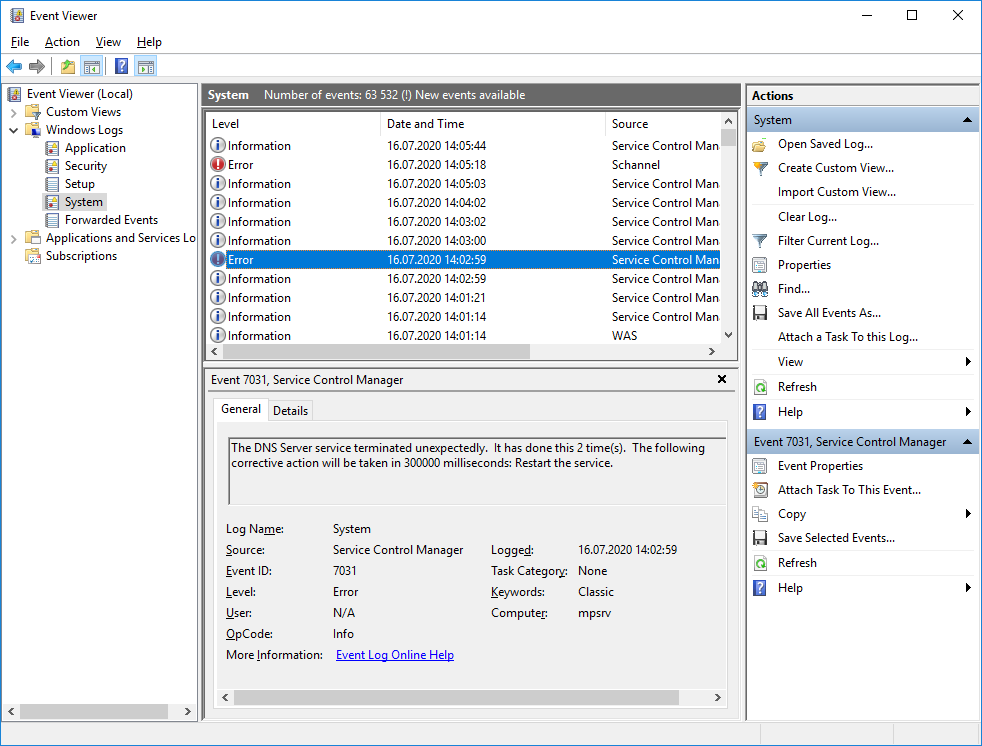Open the Action menu
982x746 pixels.
pos(62,42)
